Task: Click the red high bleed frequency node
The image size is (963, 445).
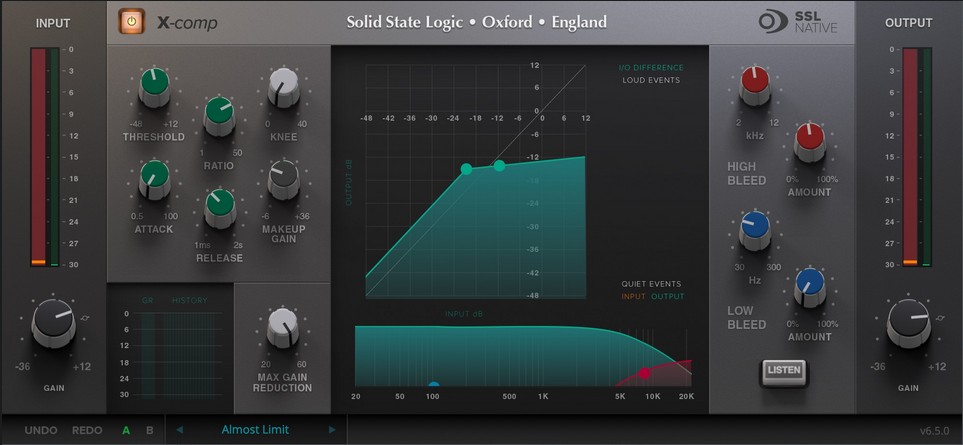Action: pos(644,373)
